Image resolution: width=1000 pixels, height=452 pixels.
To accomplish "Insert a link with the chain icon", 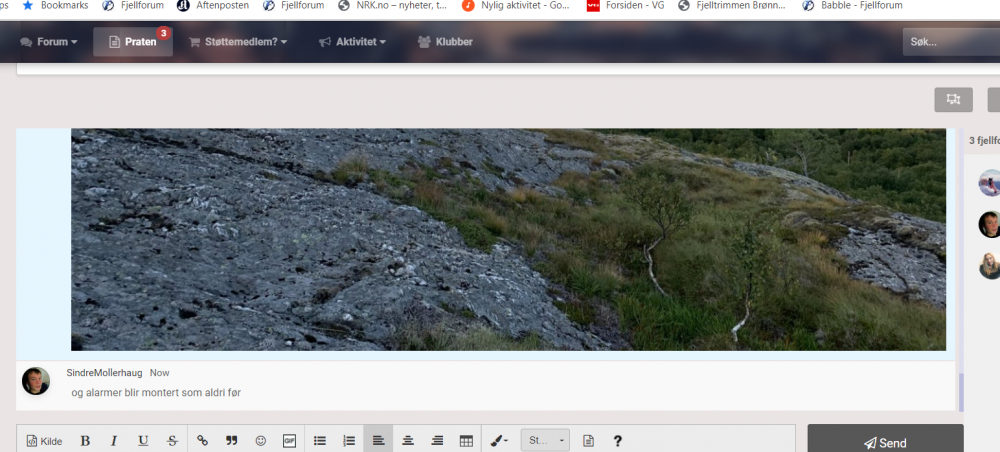I will (202, 440).
